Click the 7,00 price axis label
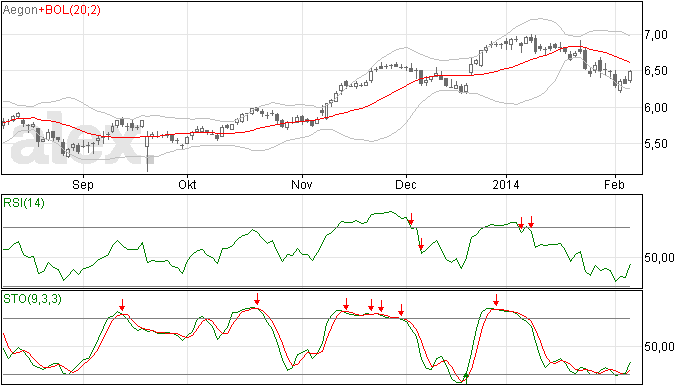690x387 pixels. tap(656, 35)
